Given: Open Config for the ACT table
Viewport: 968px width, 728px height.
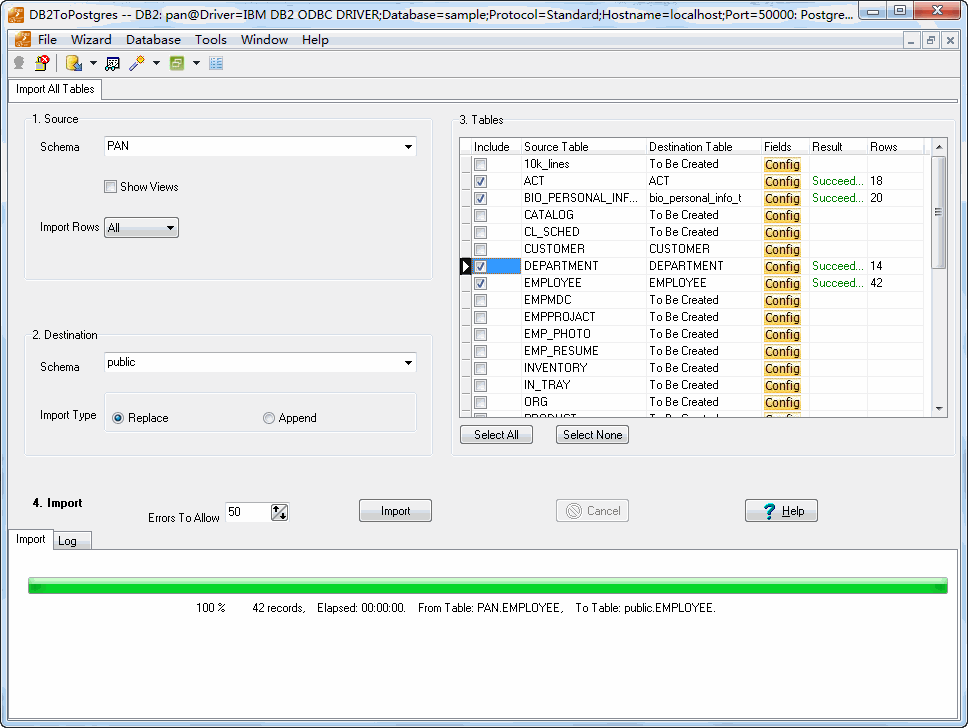Looking at the screenshot, I should pyautogui.click(x=782, y=182).
